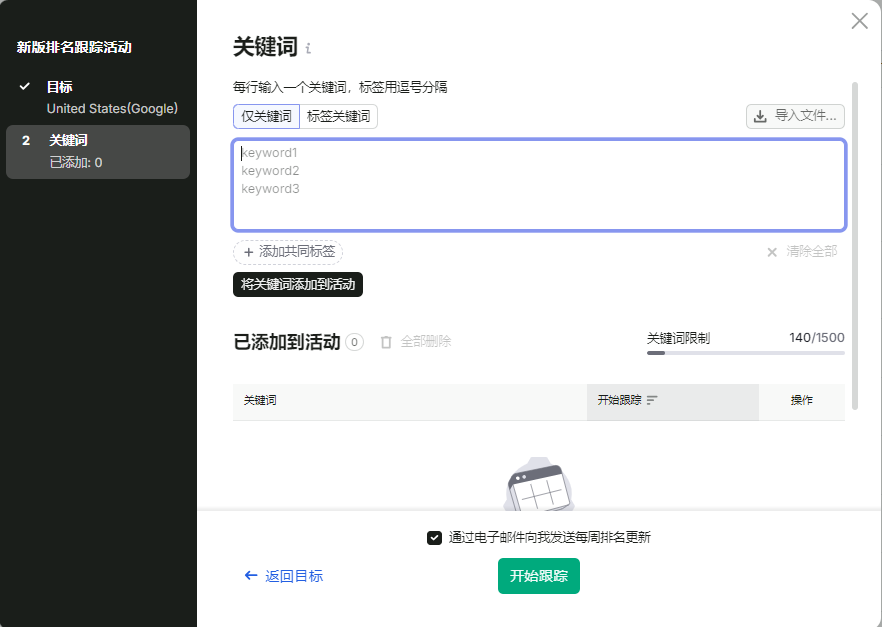882x627 pixels.
Task: Click the added keywords count badge 0
Action: pyautogui.click(x=354, y=342)
